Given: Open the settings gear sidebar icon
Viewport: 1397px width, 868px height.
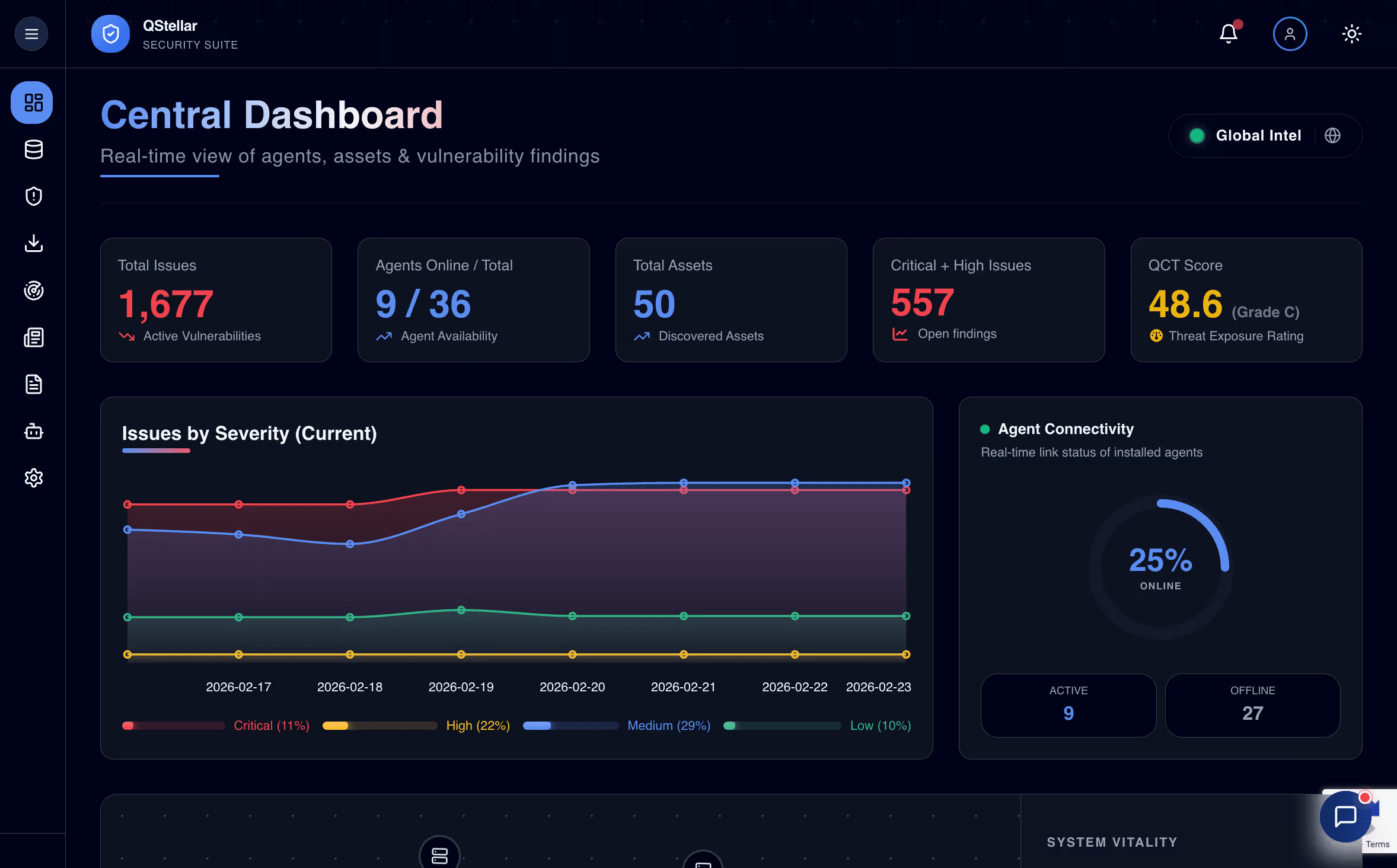Looking at the screenshot, I should pos(33,478).
